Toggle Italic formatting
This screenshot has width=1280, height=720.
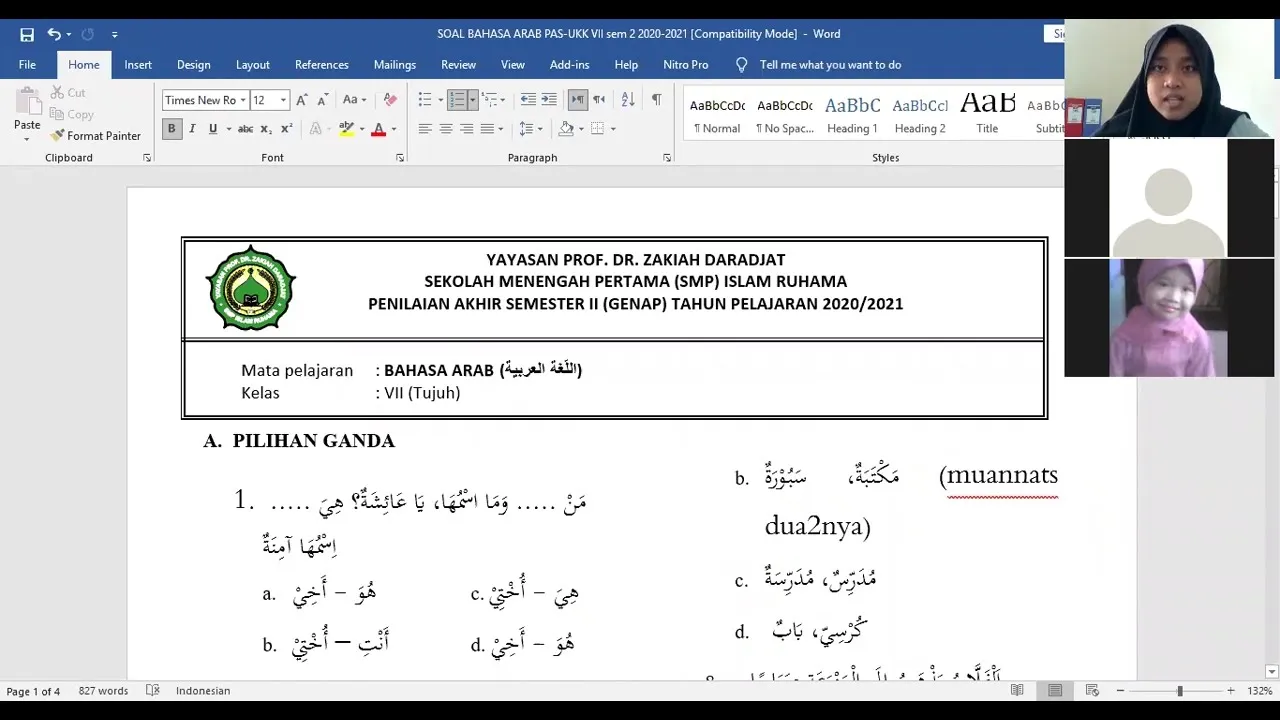192,129
